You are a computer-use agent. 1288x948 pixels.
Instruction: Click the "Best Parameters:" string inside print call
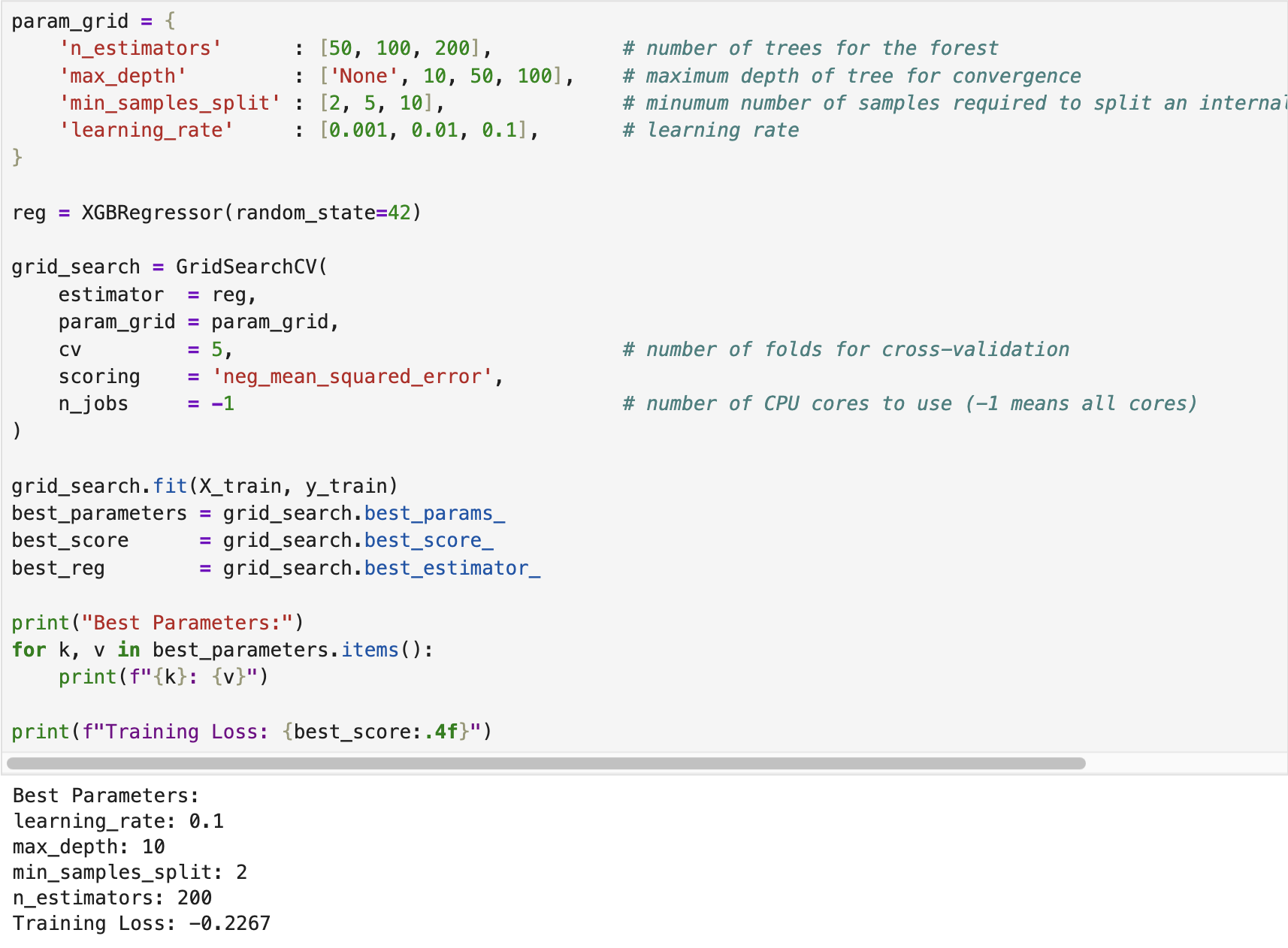point(186,623)
